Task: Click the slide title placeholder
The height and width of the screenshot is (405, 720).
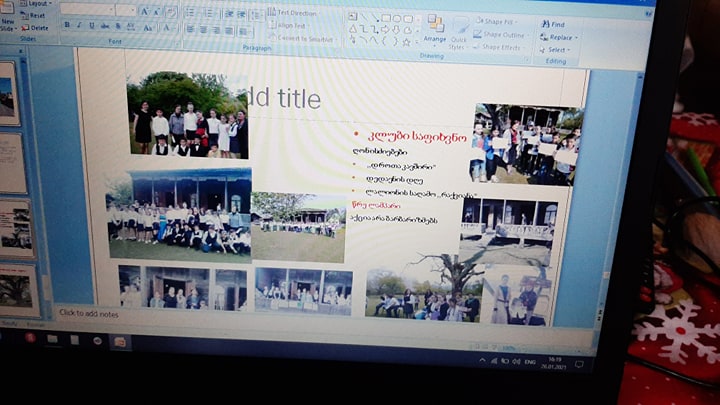Action: [285, 98]
